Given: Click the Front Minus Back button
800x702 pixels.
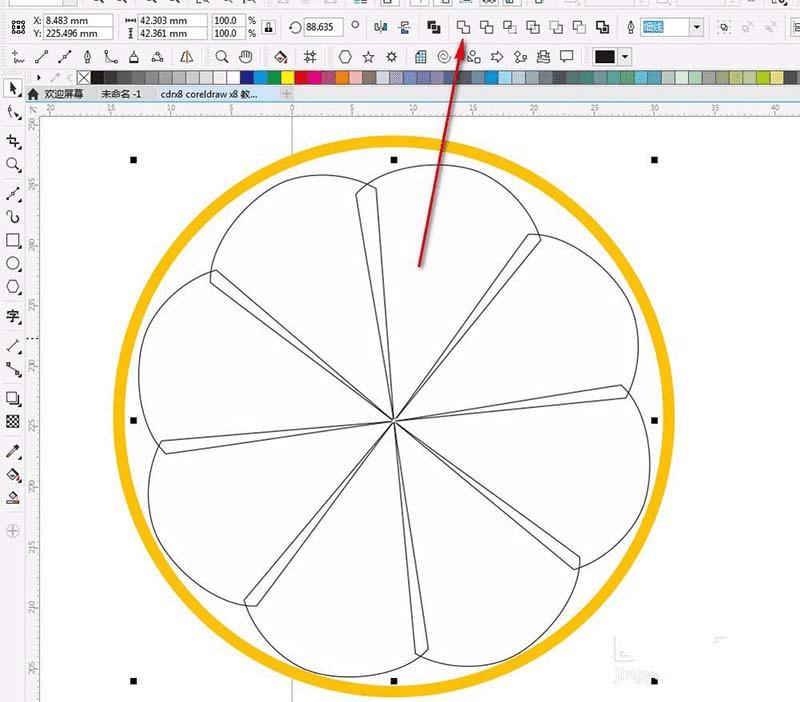Looking at the screenshot, I should pos(556,27).
